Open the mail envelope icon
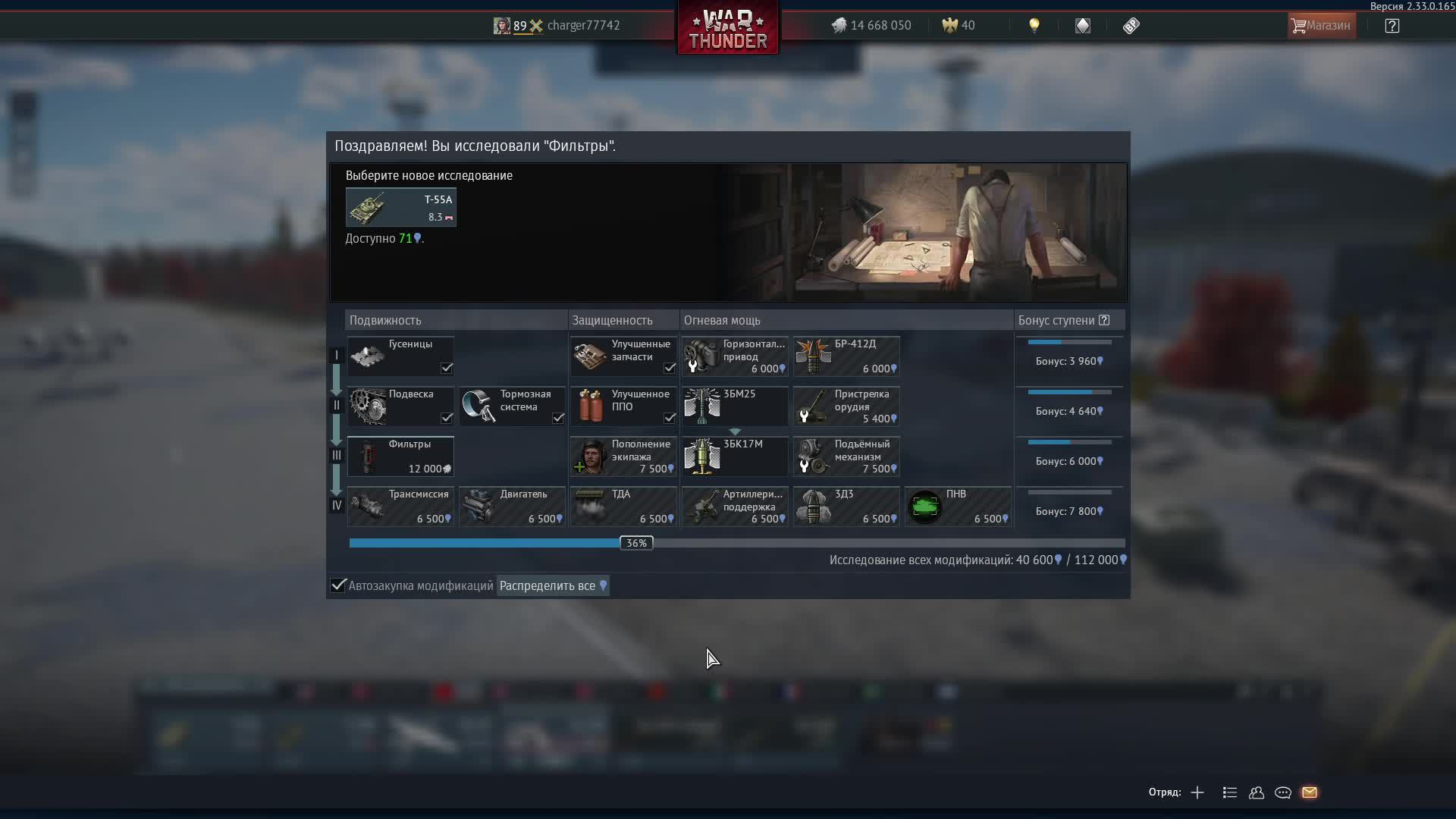The width and height of the screenshot is (1456, 819). pyautogui.click(x=1310, y=792)
